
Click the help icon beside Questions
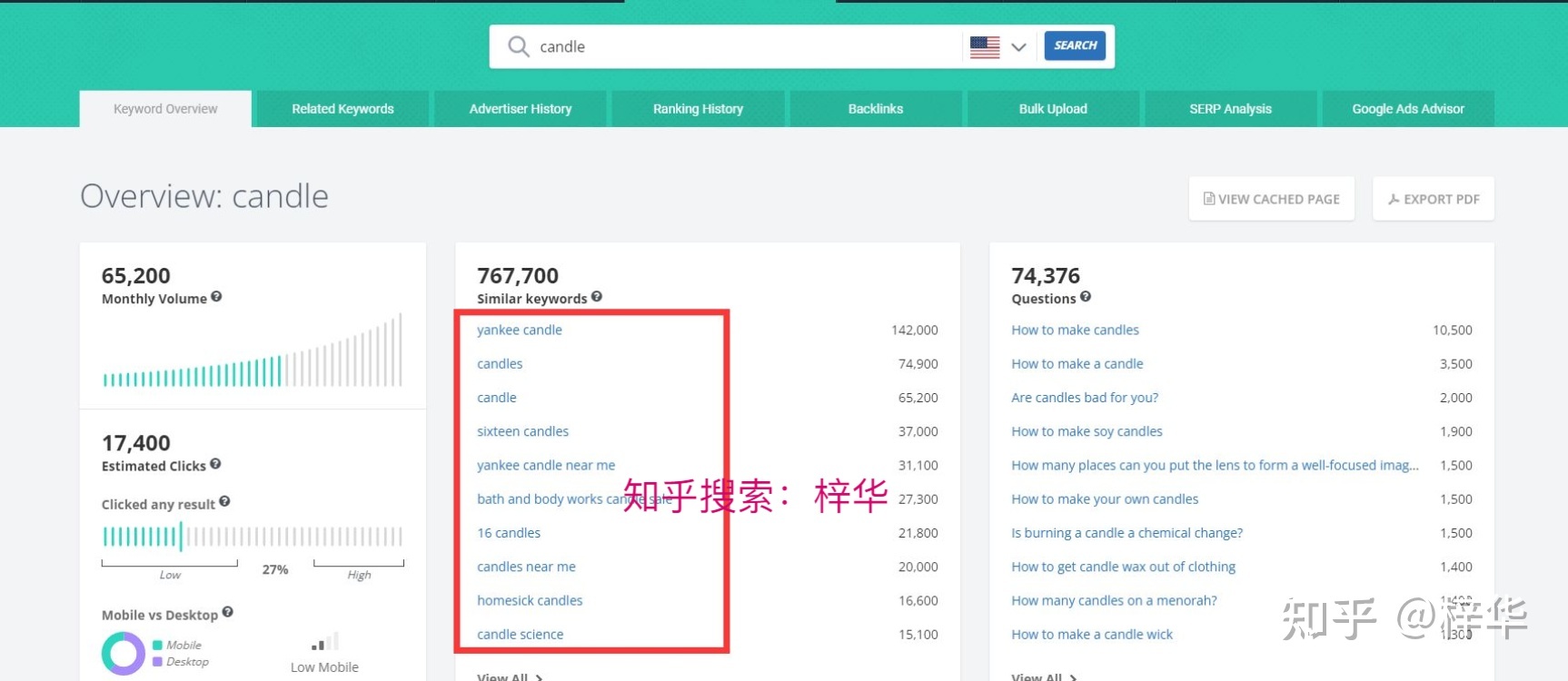tap(1086, 296)
